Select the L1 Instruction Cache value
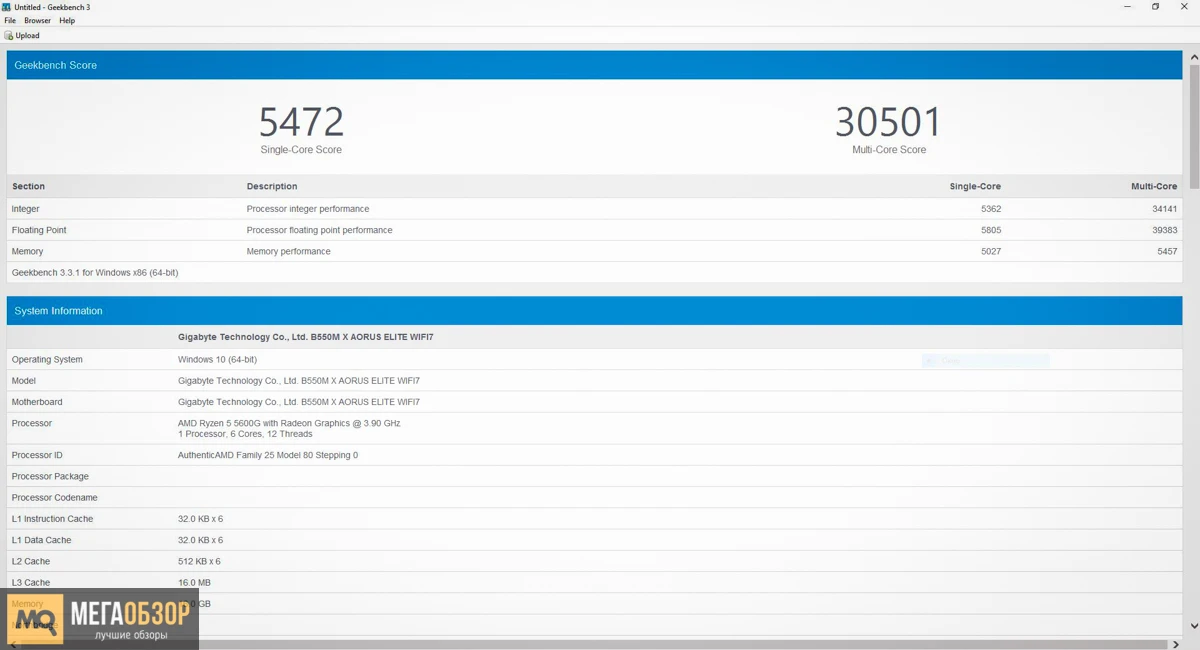1200x650 pixels. [200, 519]
